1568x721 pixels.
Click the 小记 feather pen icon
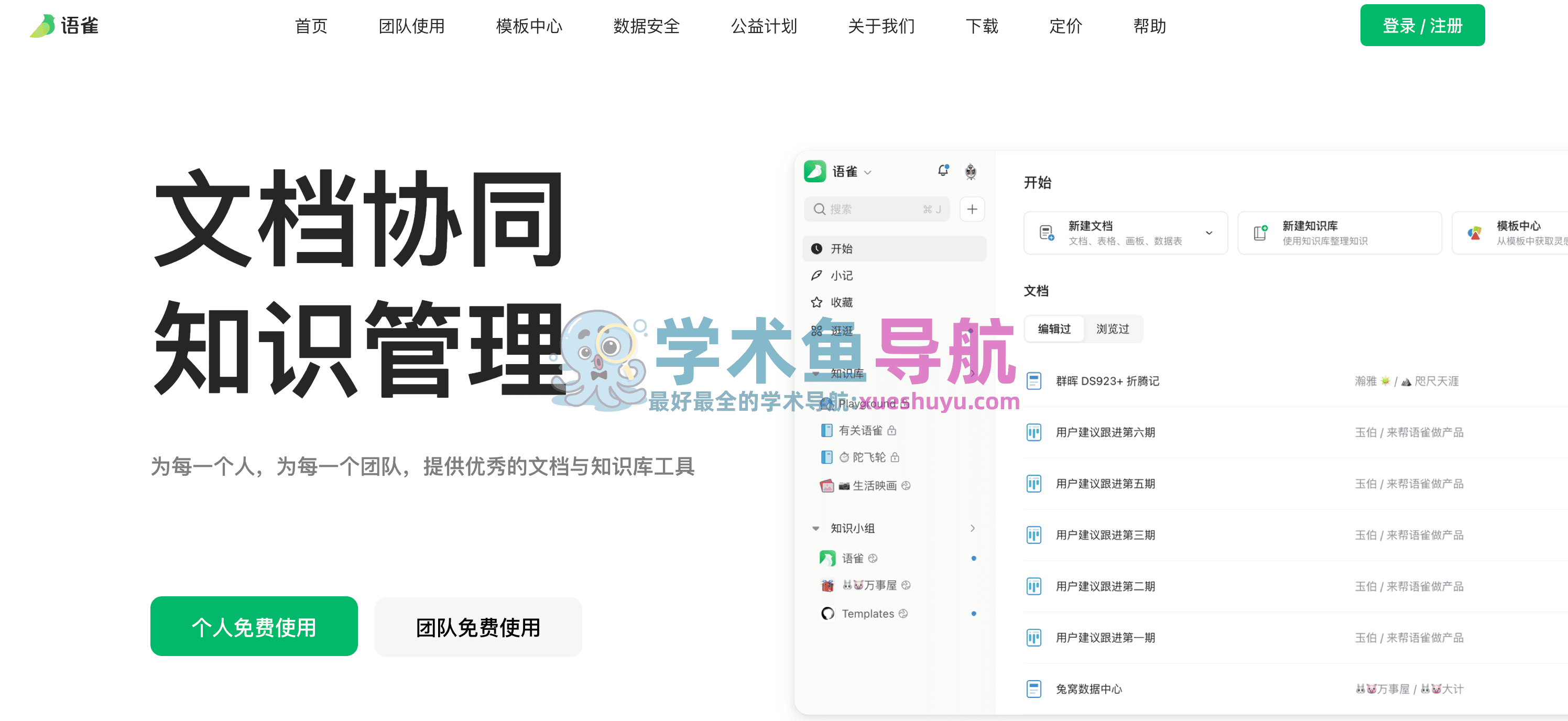(817, 276)
